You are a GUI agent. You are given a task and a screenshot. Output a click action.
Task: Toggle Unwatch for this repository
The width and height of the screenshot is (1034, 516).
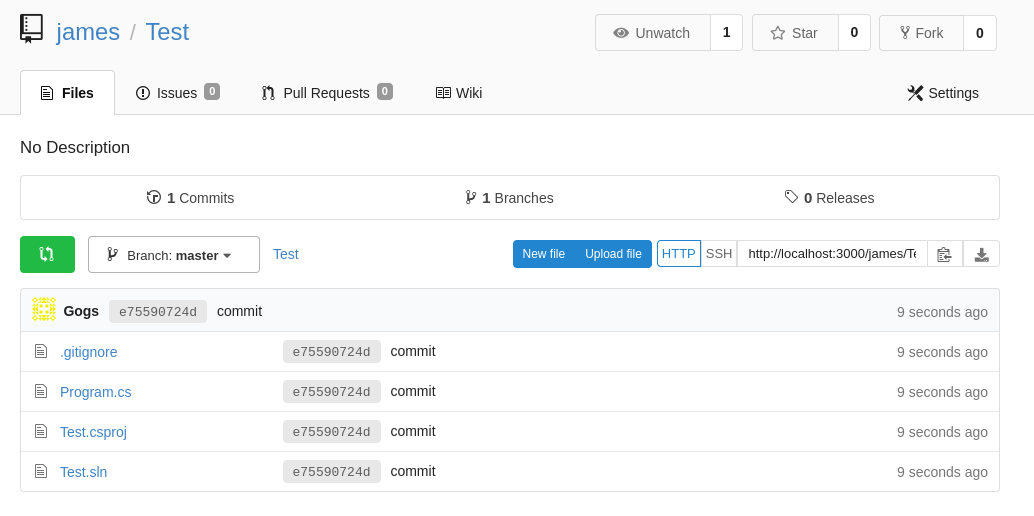[653, 33]
